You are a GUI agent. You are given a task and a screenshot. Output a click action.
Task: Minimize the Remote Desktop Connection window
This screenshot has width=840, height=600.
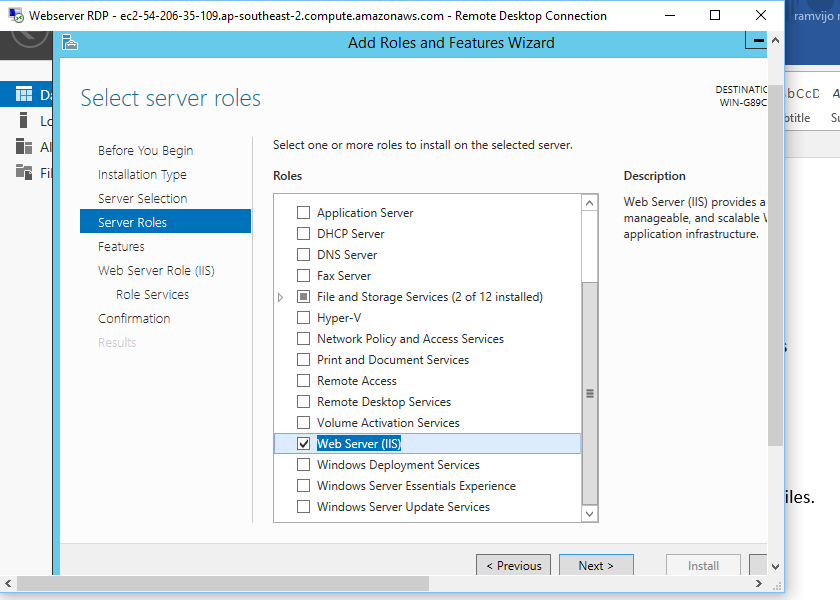click(670, 16)
